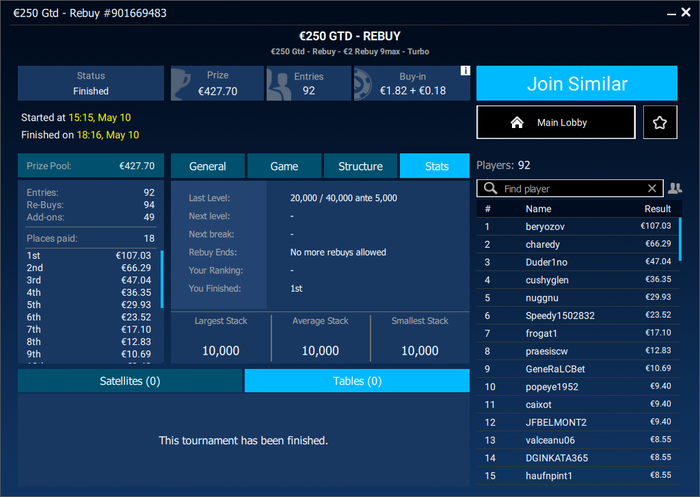Click the Prize Pool €427.70 header

click(x=91, y=166)
